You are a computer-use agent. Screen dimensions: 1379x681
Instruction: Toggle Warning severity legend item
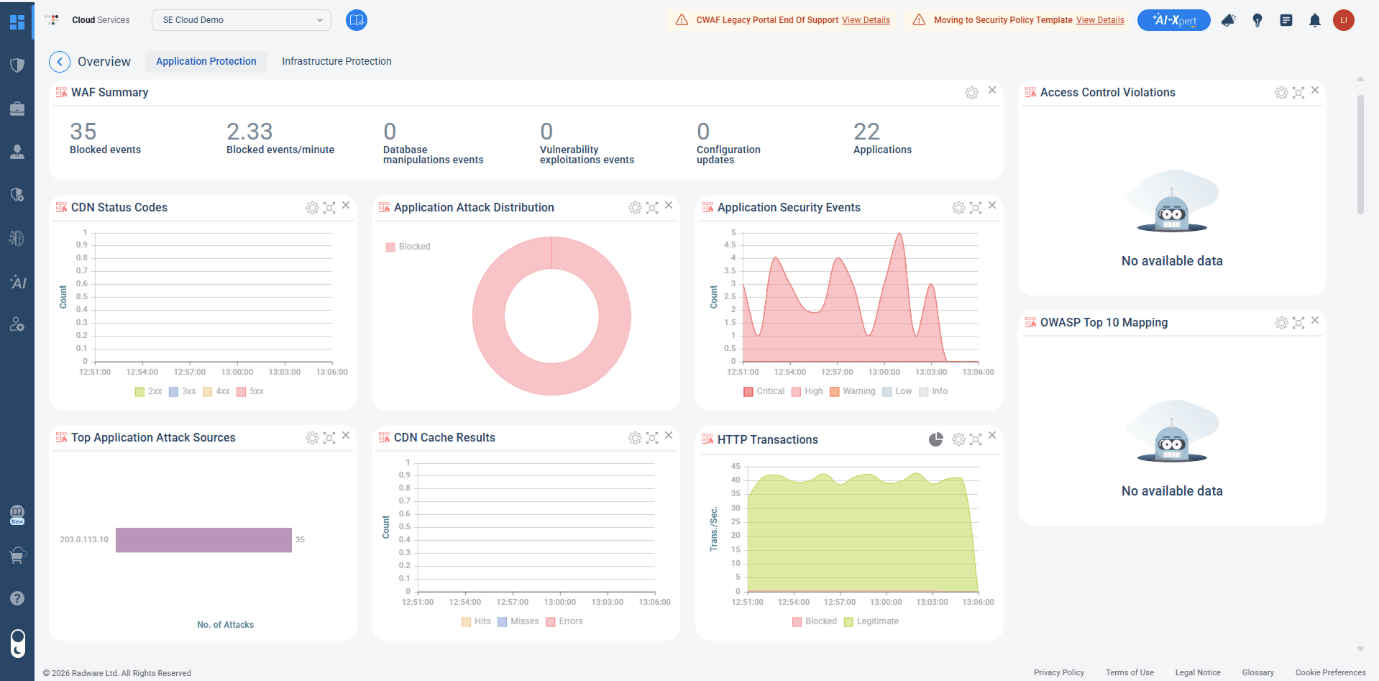click(852, 391)
